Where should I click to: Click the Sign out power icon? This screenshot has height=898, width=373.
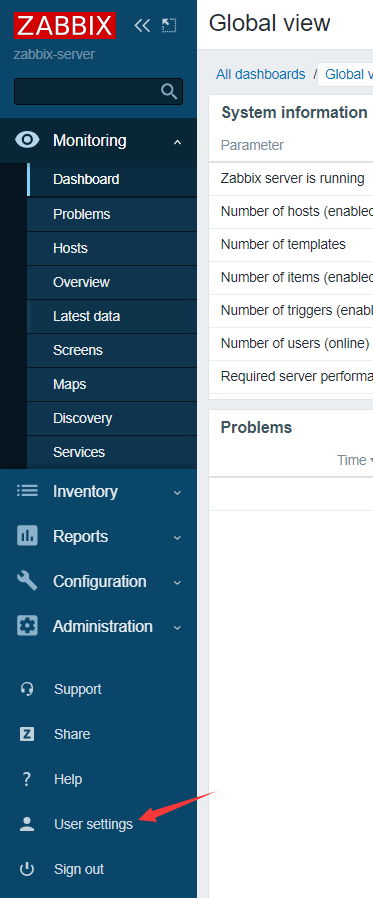[26, 869]
